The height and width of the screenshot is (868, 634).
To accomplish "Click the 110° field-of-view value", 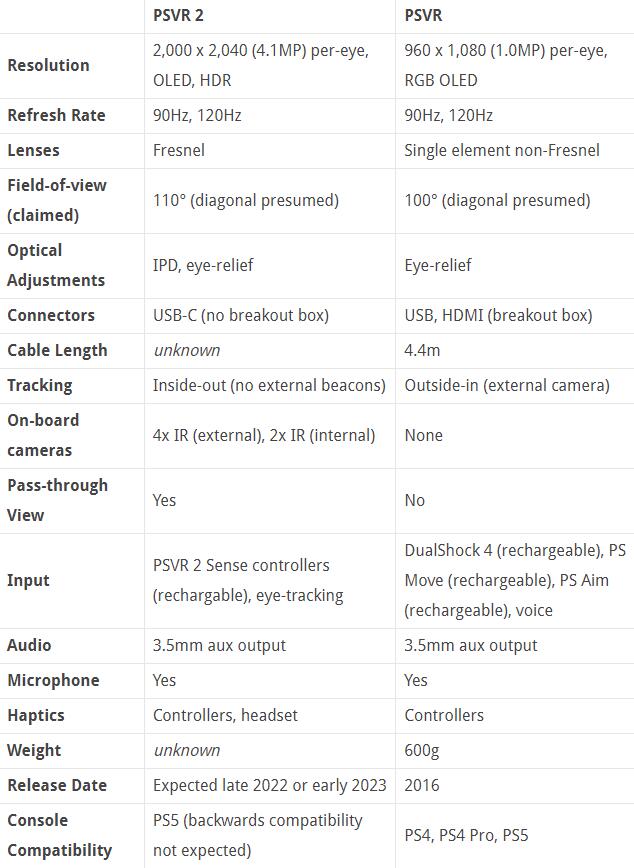I will click(246, 200).
